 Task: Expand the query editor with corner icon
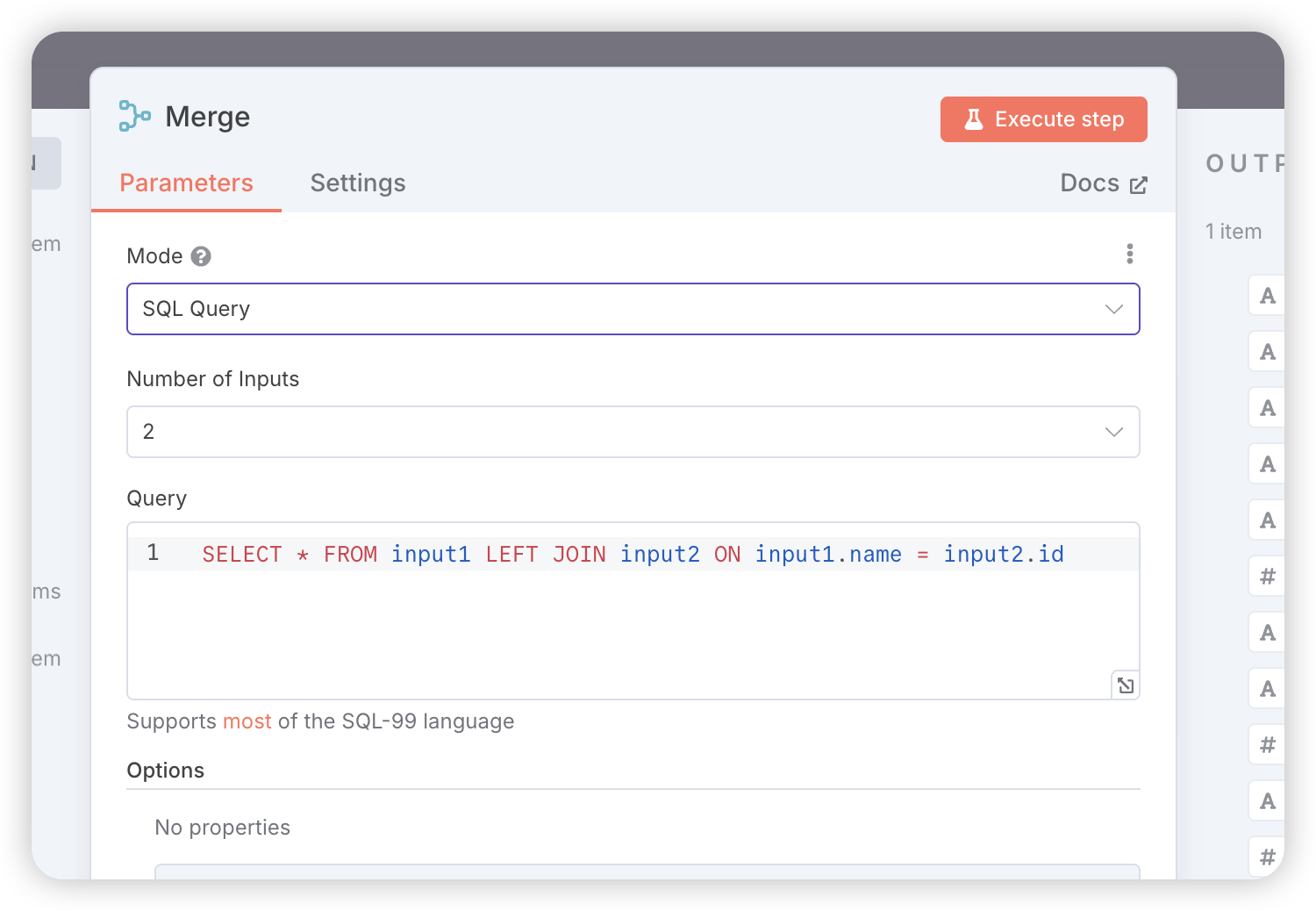click(x=1125, y=685)
